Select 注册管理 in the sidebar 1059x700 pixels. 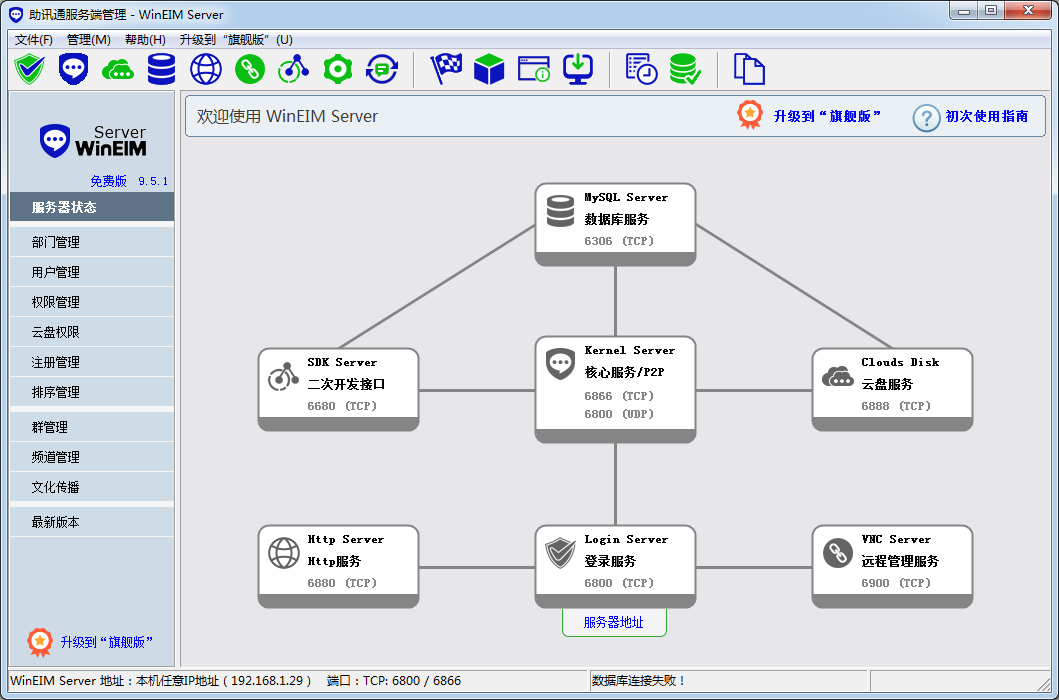pos(92,362)
